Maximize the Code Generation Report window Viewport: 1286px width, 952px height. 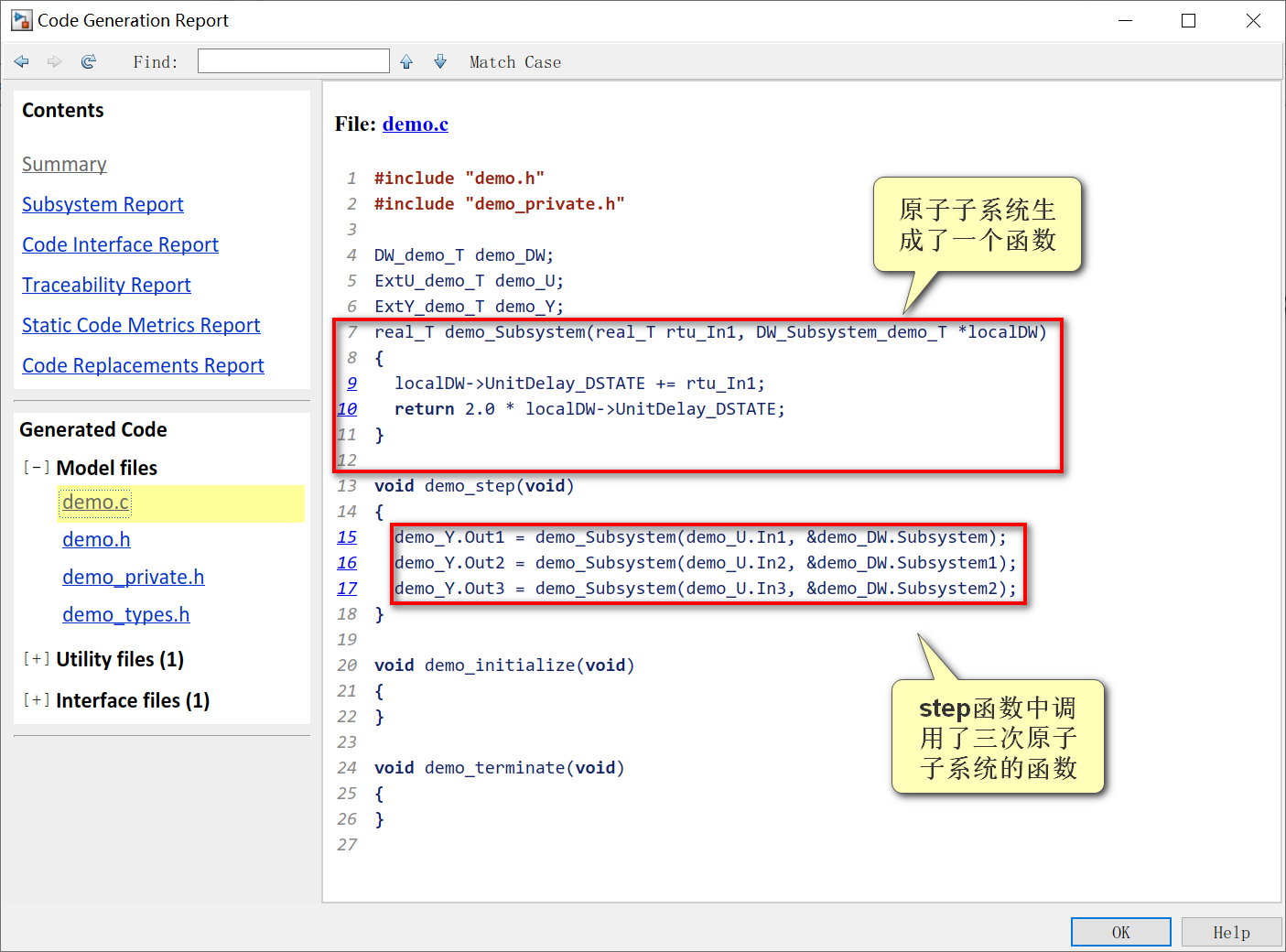[1189, 20]
